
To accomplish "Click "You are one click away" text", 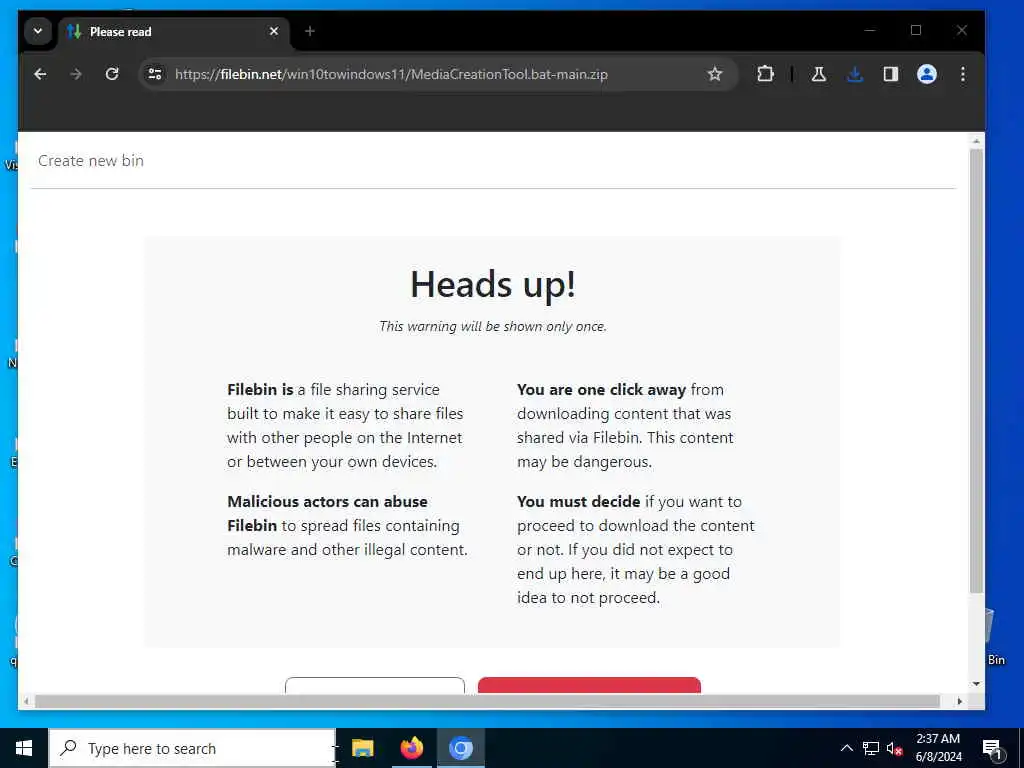I will pos(601,390).
